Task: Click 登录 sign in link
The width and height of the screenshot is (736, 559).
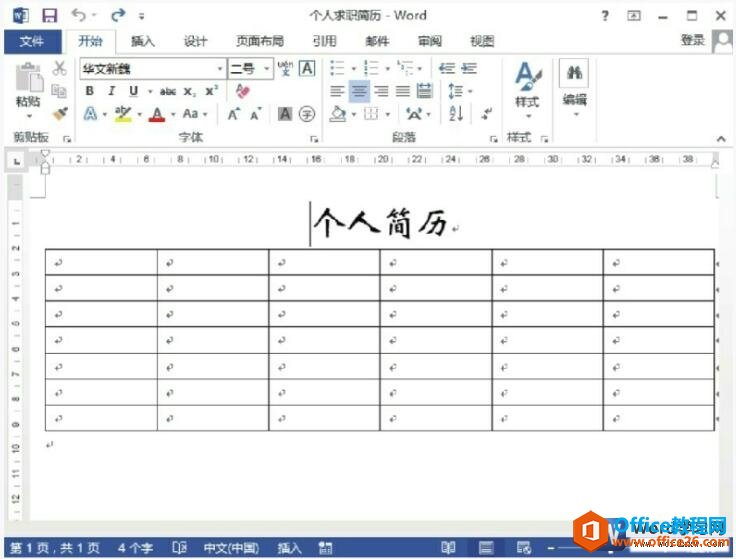Action: (x=692, y=40)
